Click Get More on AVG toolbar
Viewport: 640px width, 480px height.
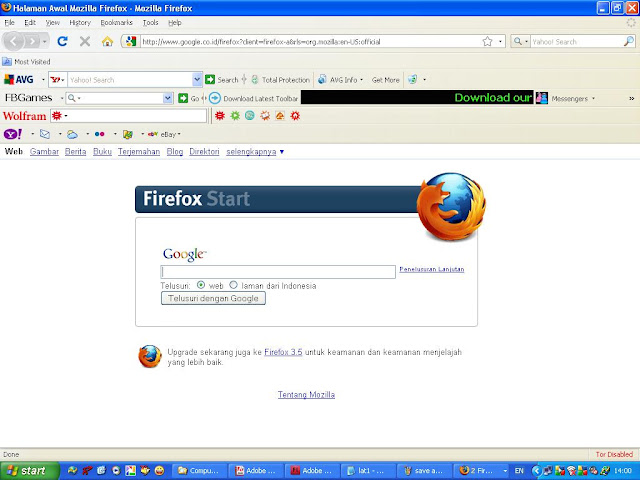386,80
